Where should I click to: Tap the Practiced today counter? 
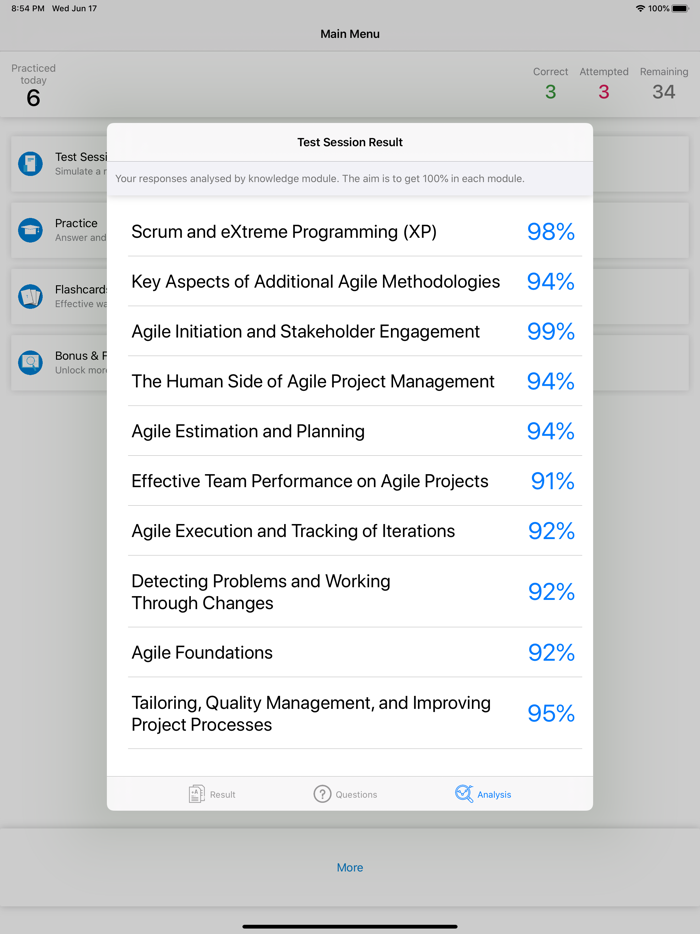click(x=33, y=80)
